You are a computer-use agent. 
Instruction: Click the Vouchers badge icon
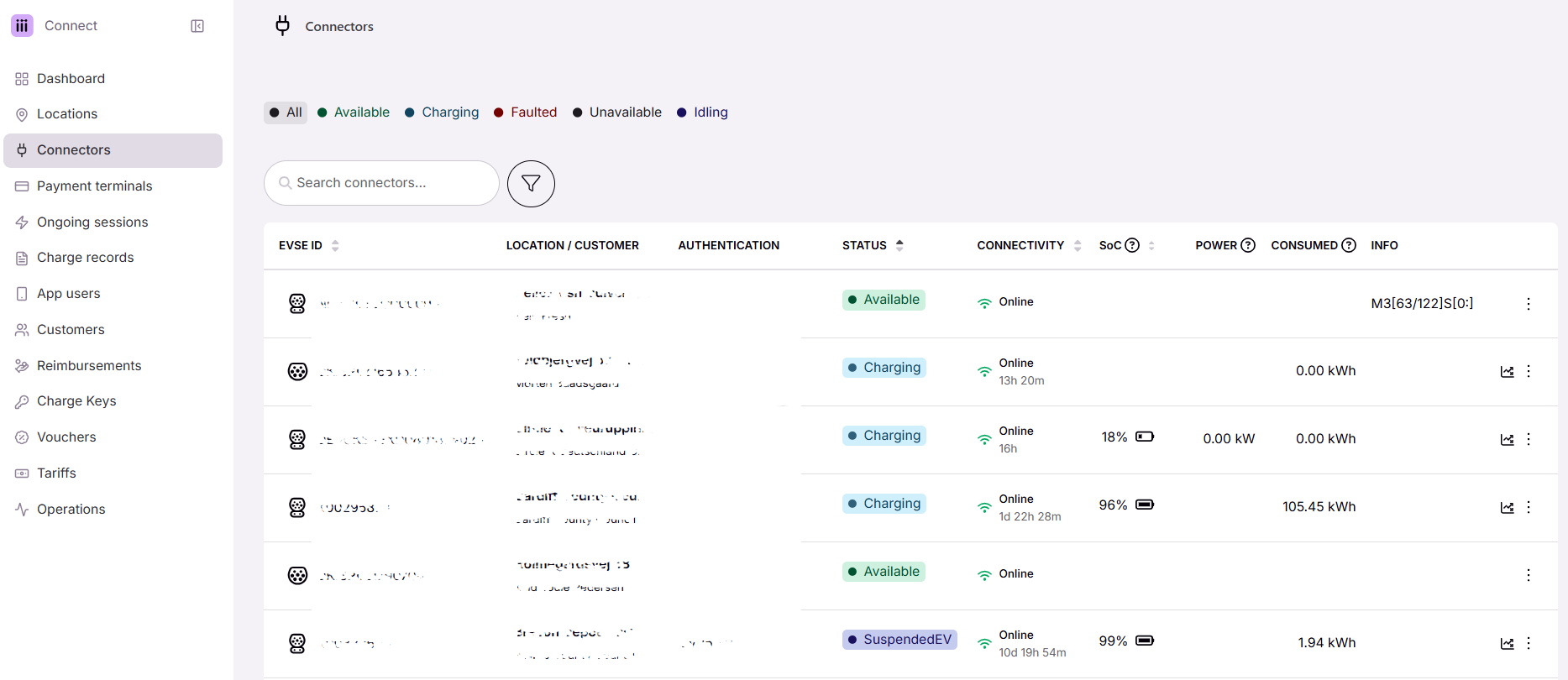22,437
